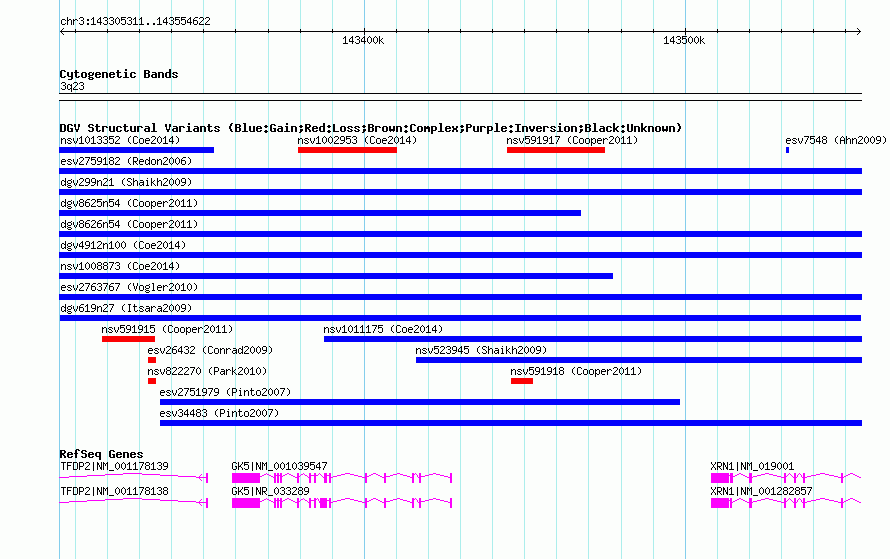The height and width of the screenshot is (559, 890).
Task: Click the blue gain bar under dgv299n21
Action: pyautogui.click(x=460, y=192)
